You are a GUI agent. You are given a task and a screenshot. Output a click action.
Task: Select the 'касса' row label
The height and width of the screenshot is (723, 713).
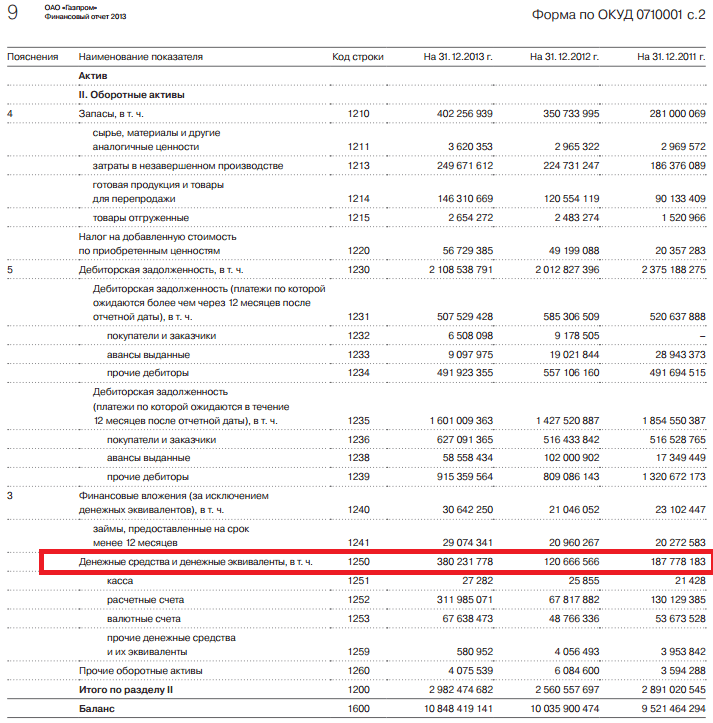[x=122, y=581]
